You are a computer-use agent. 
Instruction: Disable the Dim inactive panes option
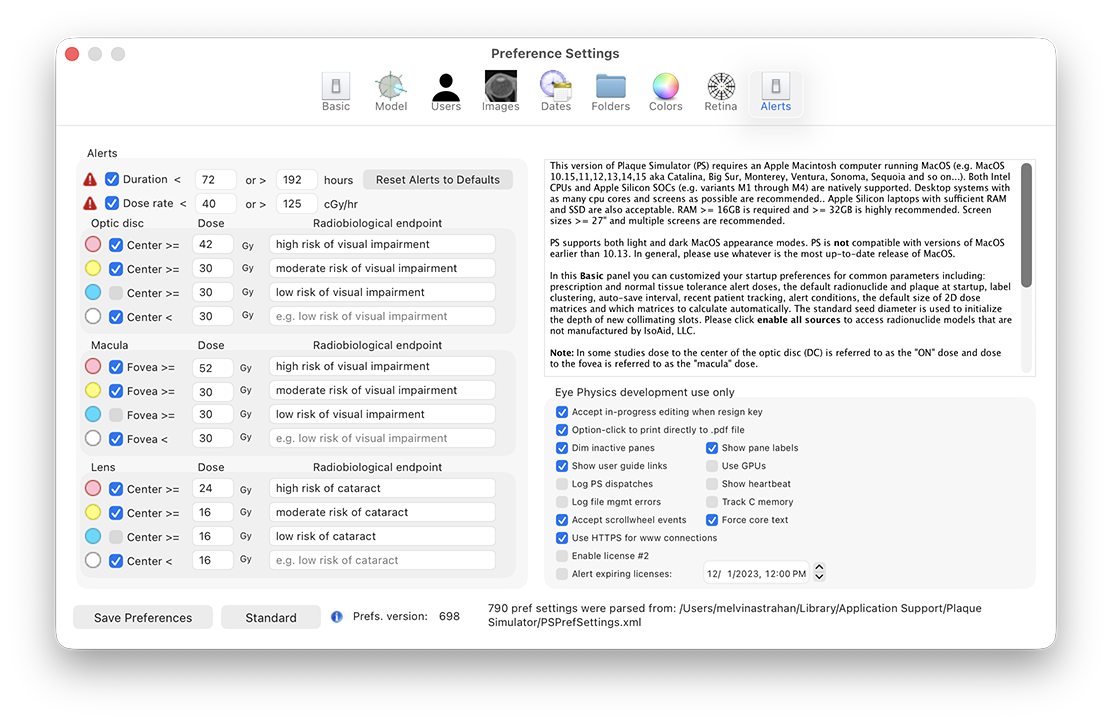coord(562,448)
